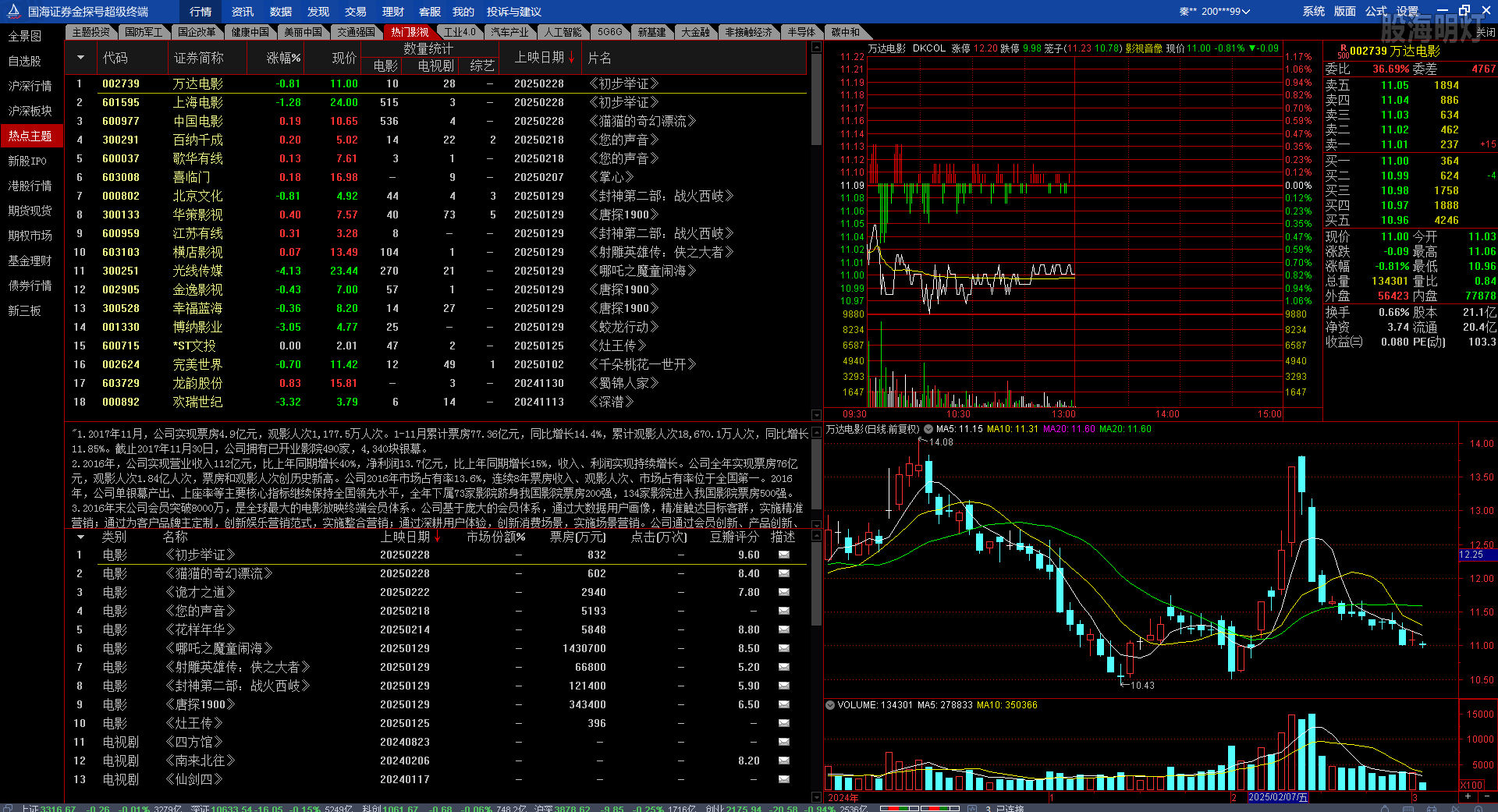The height and width of the screenshot is (812, 1498).
Task: Open the account 200***99 dropdown
Action: coord(1215,11)
